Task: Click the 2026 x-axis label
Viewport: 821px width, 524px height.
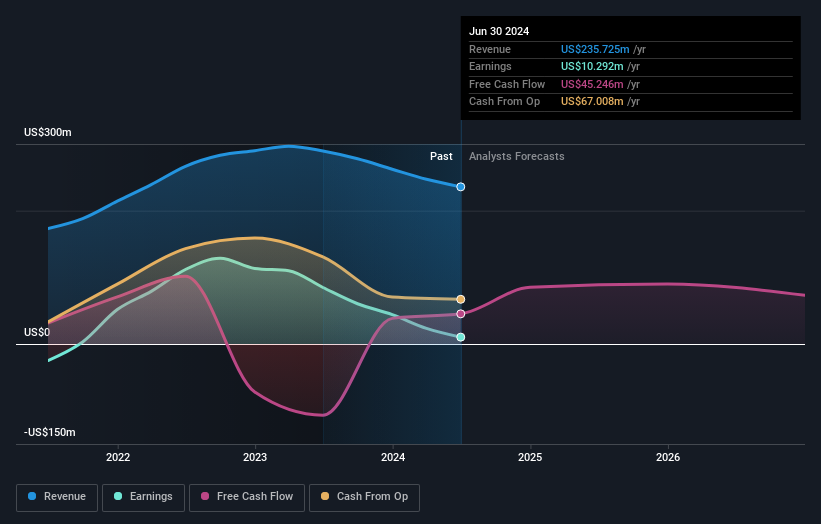Action: tap(668, 457)
